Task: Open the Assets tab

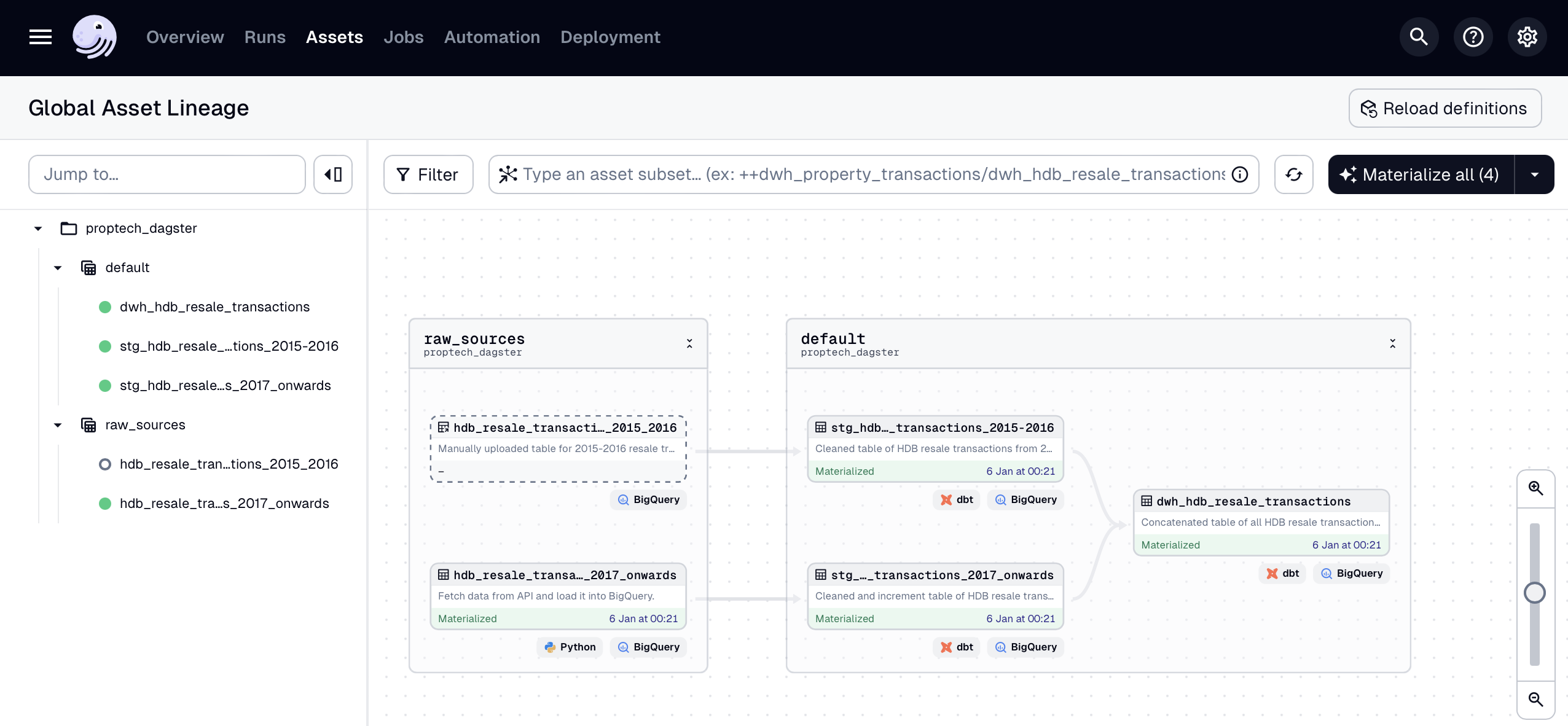Action: (x=334, y=37)
